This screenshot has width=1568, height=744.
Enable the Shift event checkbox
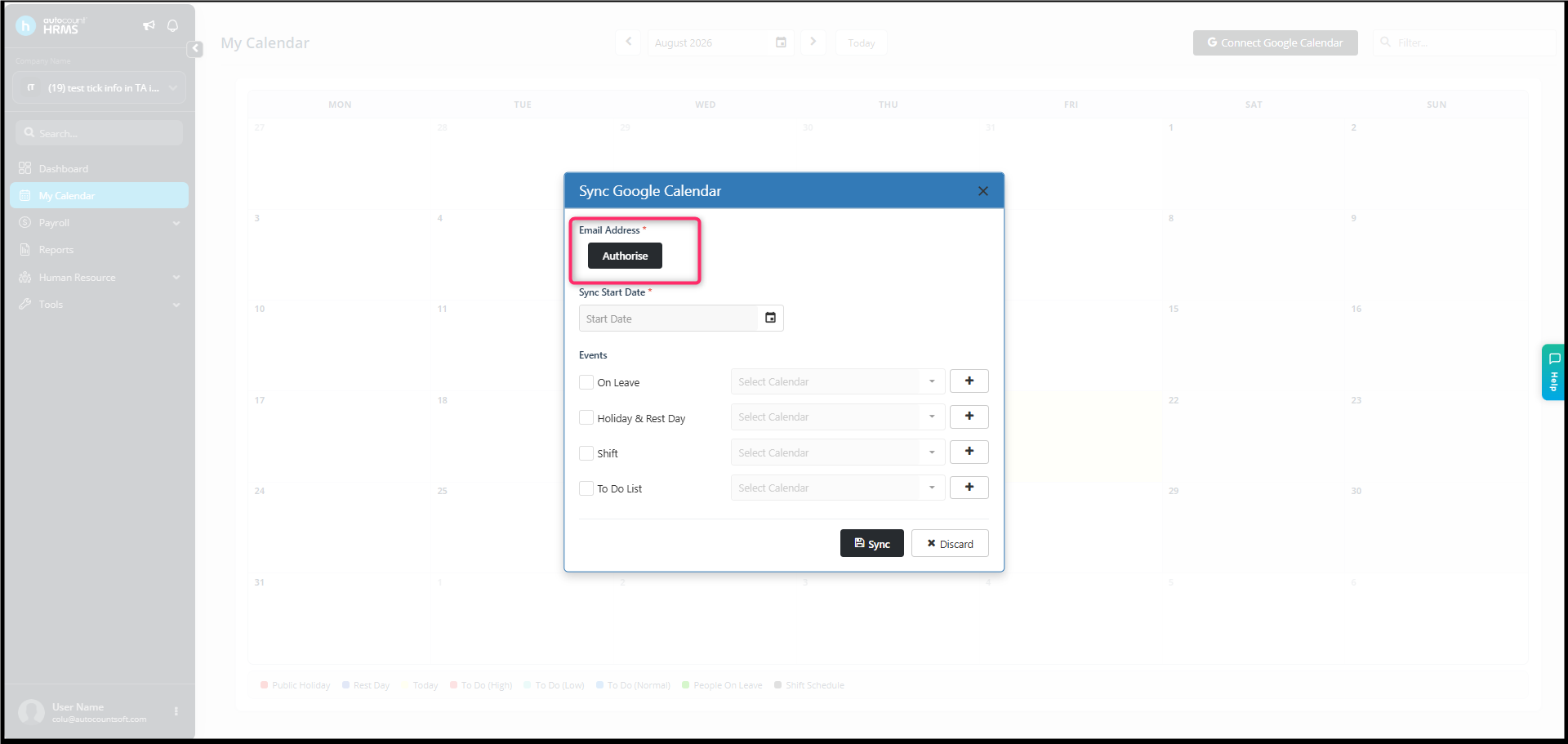point(586,453)
